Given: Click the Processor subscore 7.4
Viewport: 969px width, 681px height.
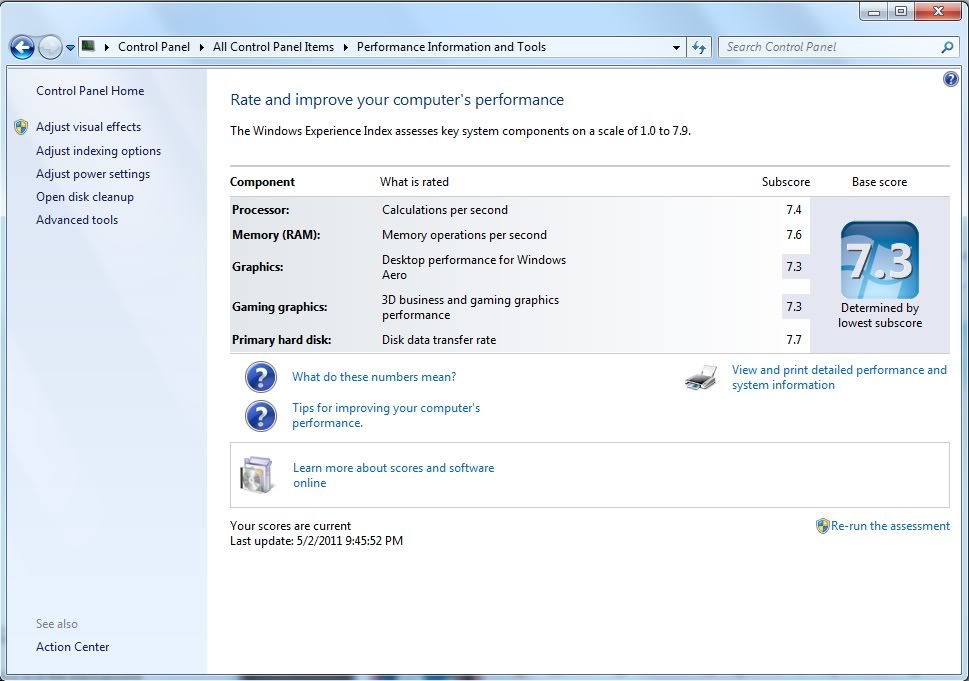Looking at the screenshot, I should pos(793,210).
